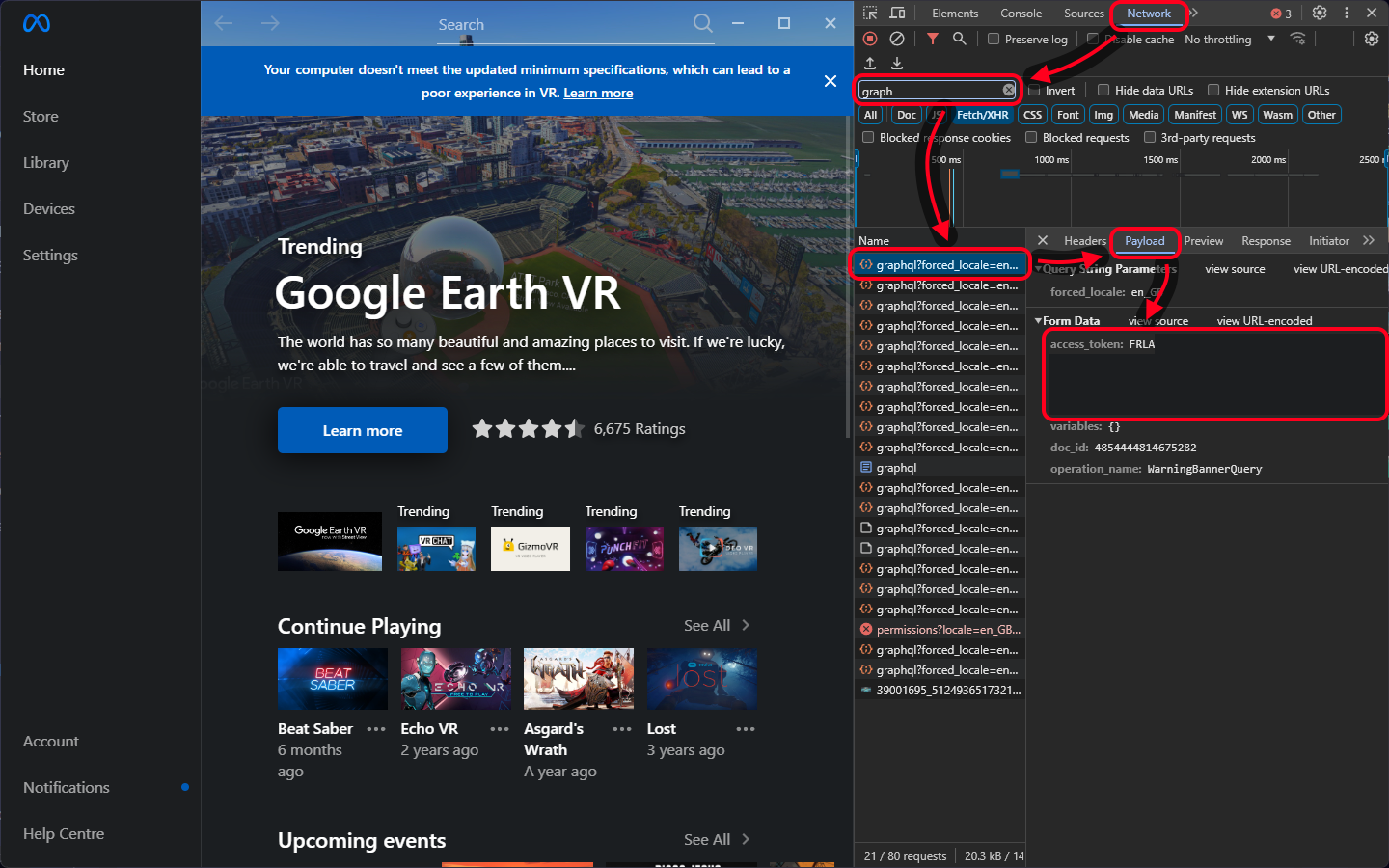Dismiss the minimum specifications warning banner

831,81
